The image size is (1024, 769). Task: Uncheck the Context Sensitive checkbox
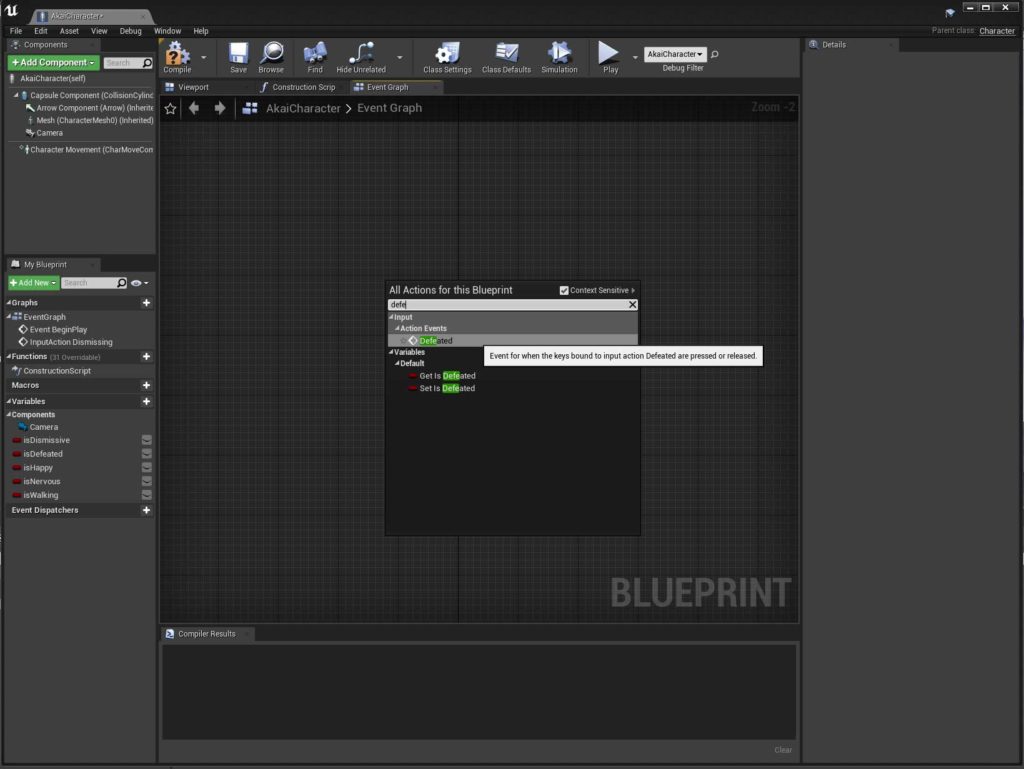pyautogui.click(x=563, y=290)
